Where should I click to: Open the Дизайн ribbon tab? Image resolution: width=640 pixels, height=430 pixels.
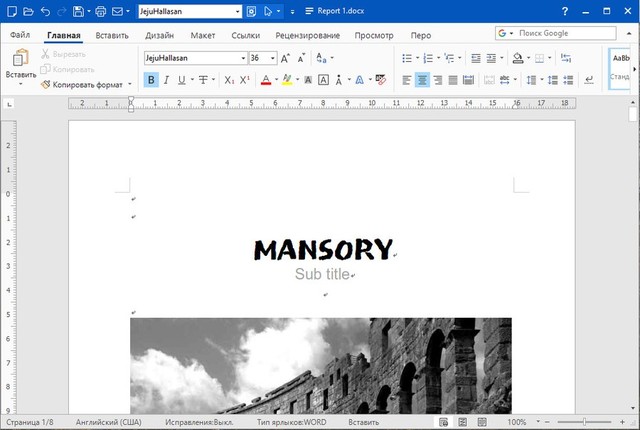click(x=159, y=35)
